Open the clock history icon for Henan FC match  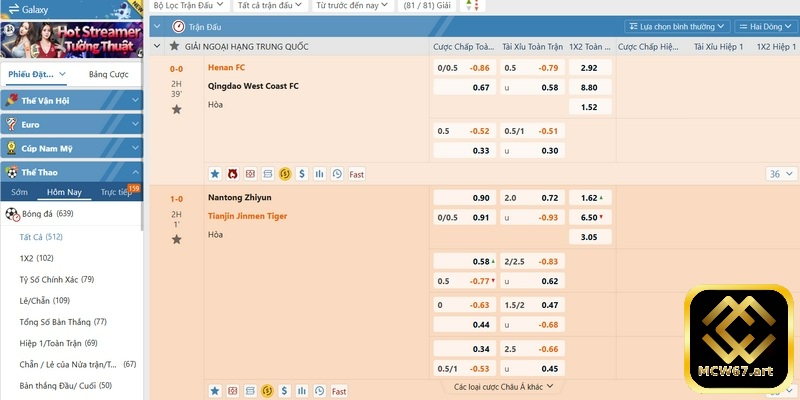coord(337,173)
